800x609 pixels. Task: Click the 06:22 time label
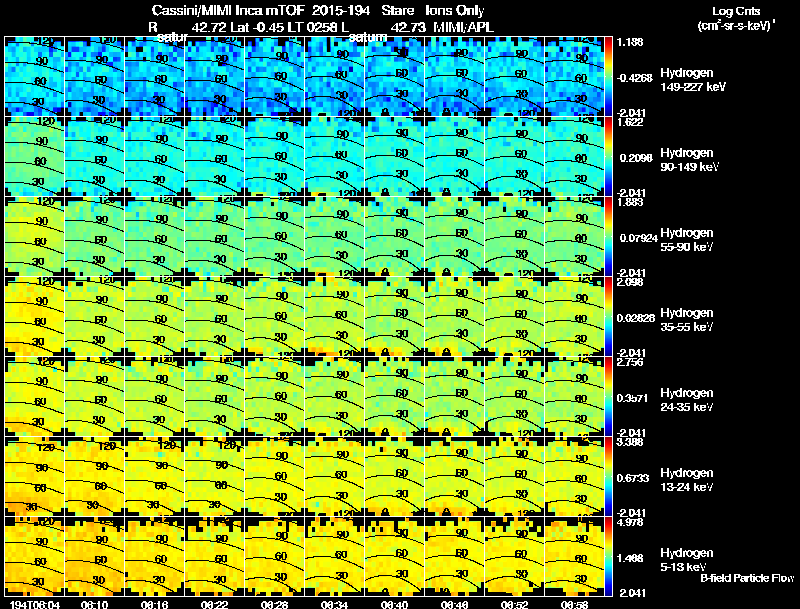click(214, 604)
